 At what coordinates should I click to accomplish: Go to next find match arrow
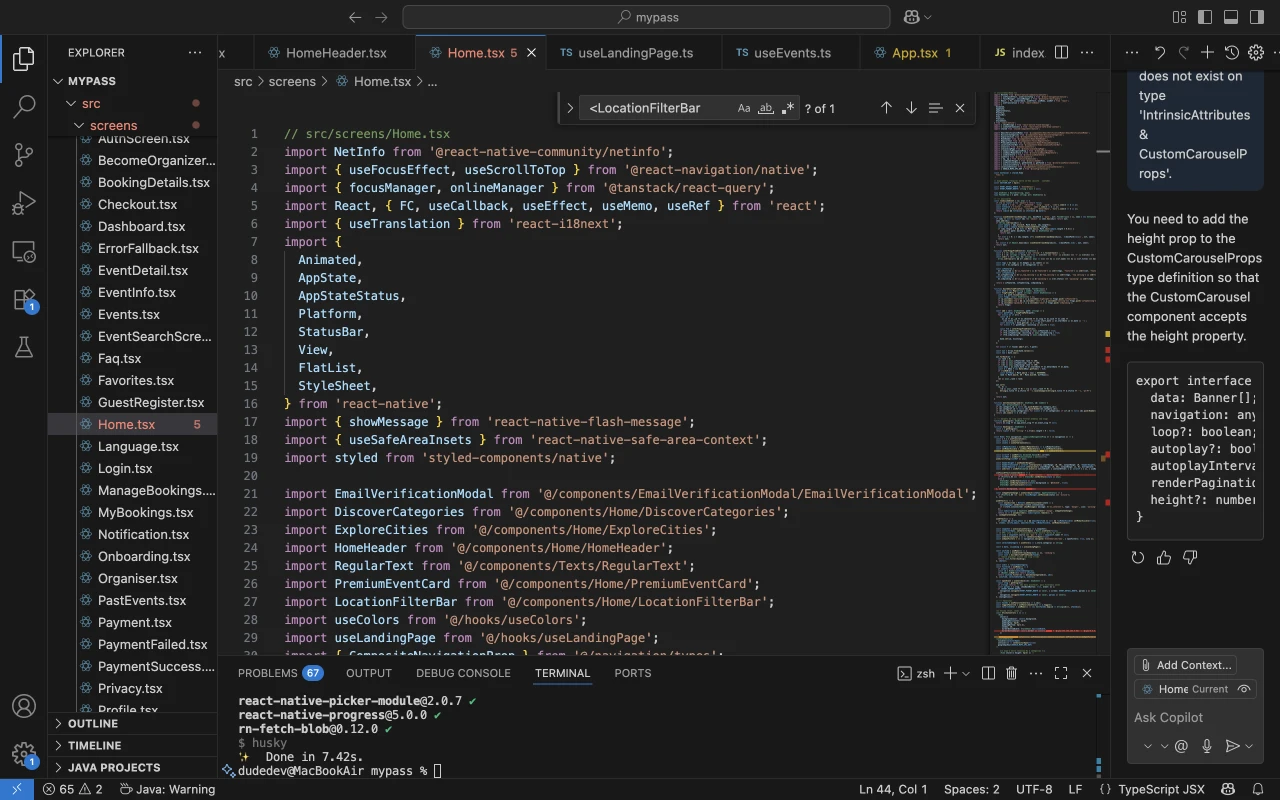[x=911, y=108]
